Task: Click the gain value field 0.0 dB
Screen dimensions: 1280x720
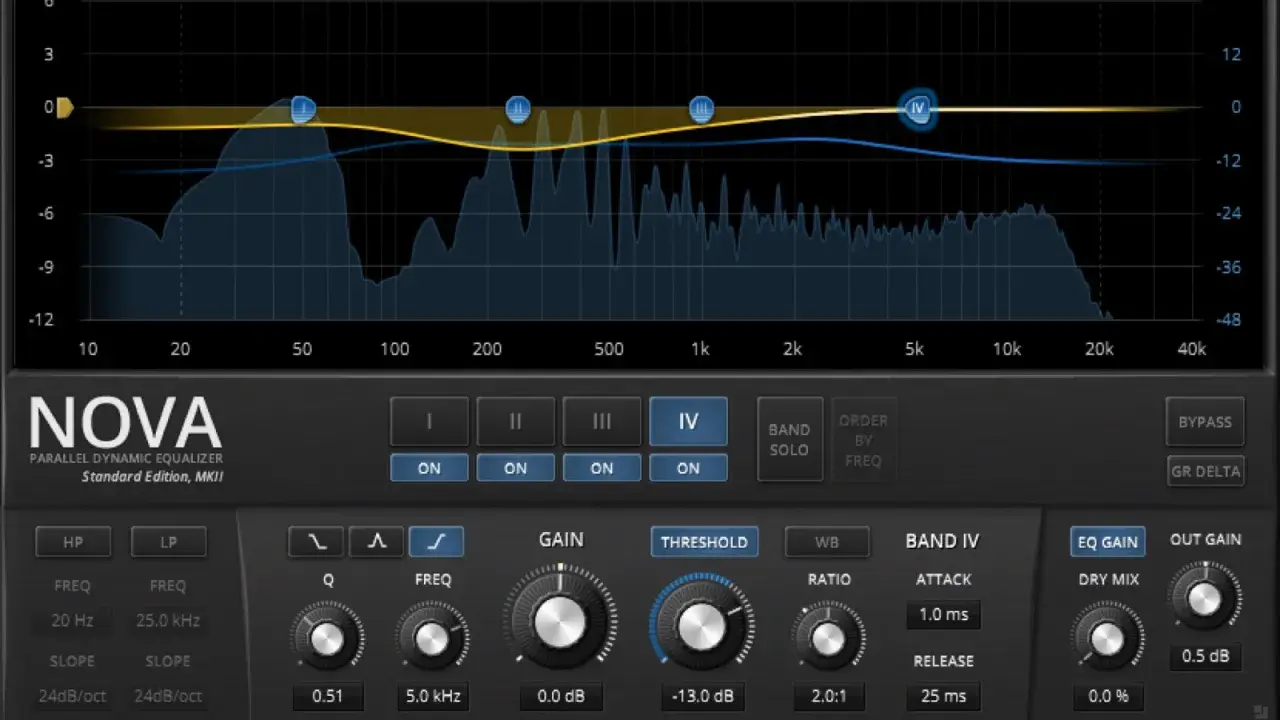Action: point(560,696)
